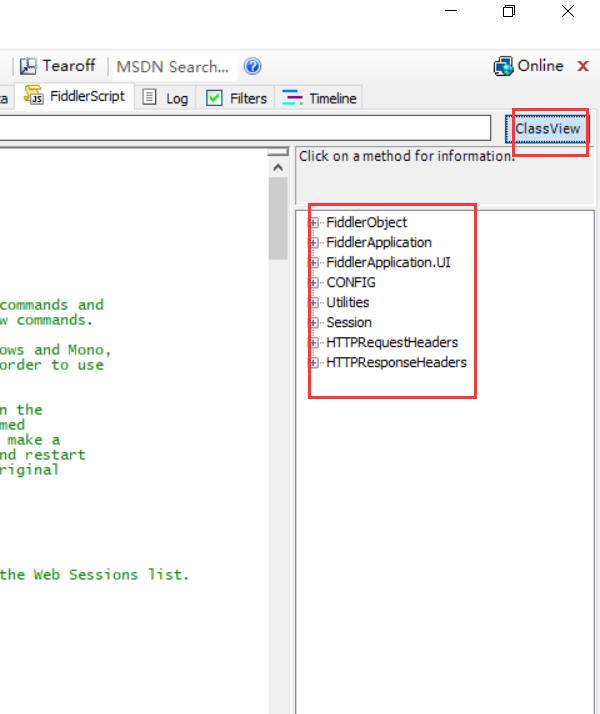Click the 'the Web Sessions list.' comment
Screen dimensions: 600x714
coord(94,575)
